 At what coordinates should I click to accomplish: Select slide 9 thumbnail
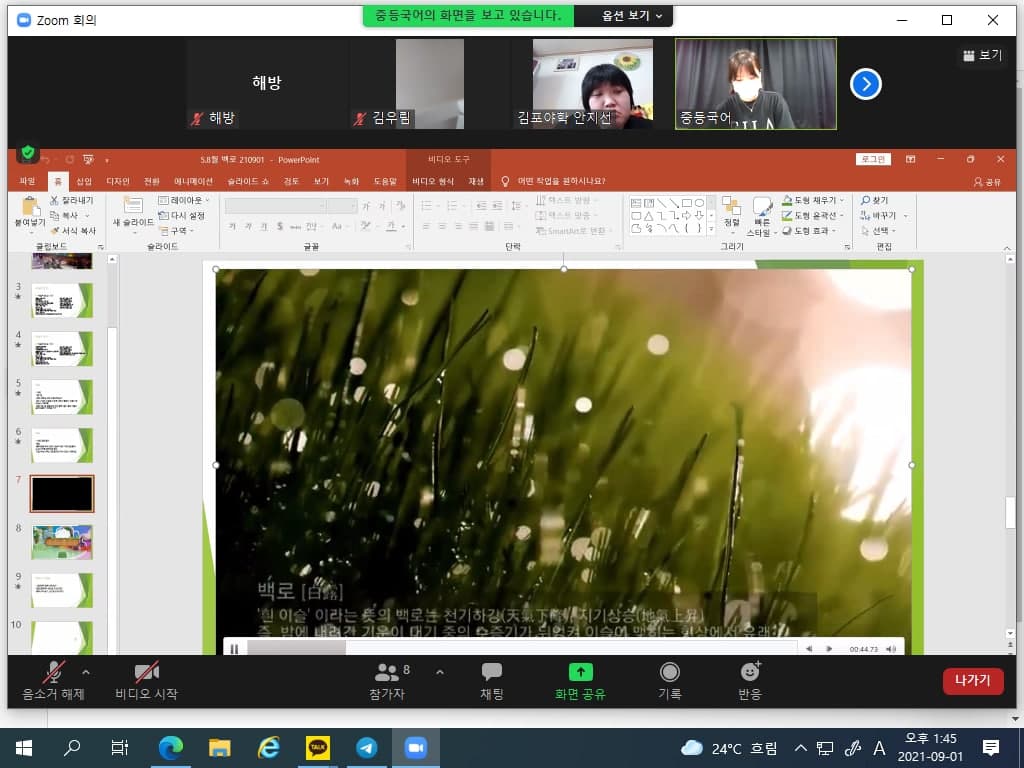[62, 590]
